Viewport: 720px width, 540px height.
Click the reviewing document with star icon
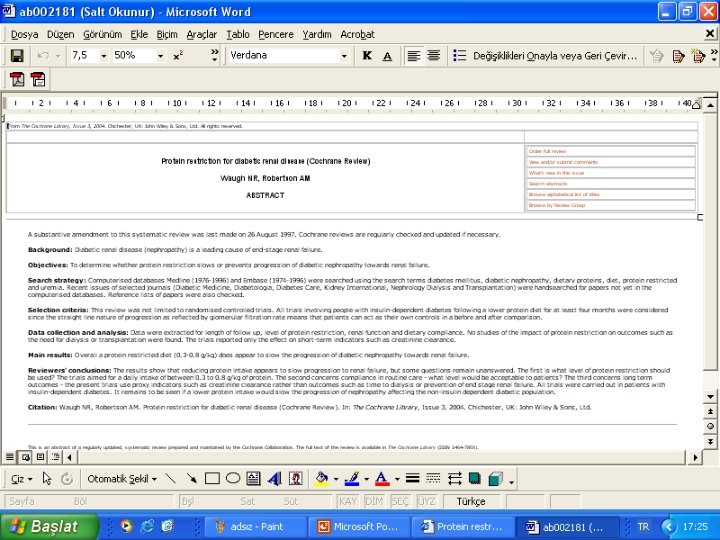[698, 56]
